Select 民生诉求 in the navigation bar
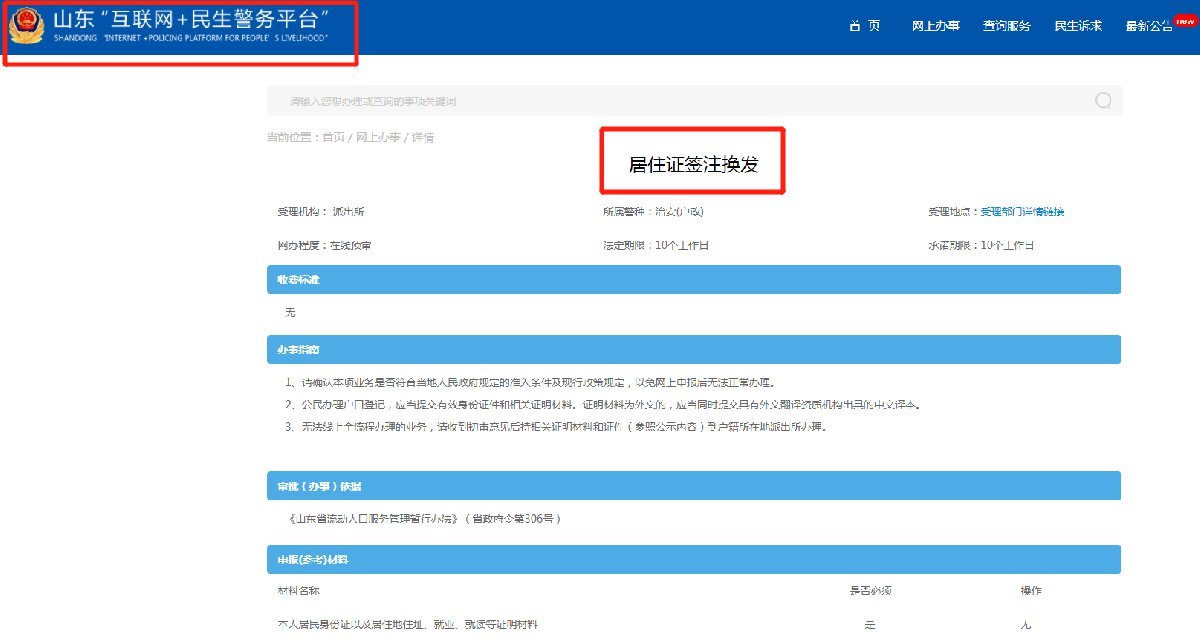 pos(1077,26)
